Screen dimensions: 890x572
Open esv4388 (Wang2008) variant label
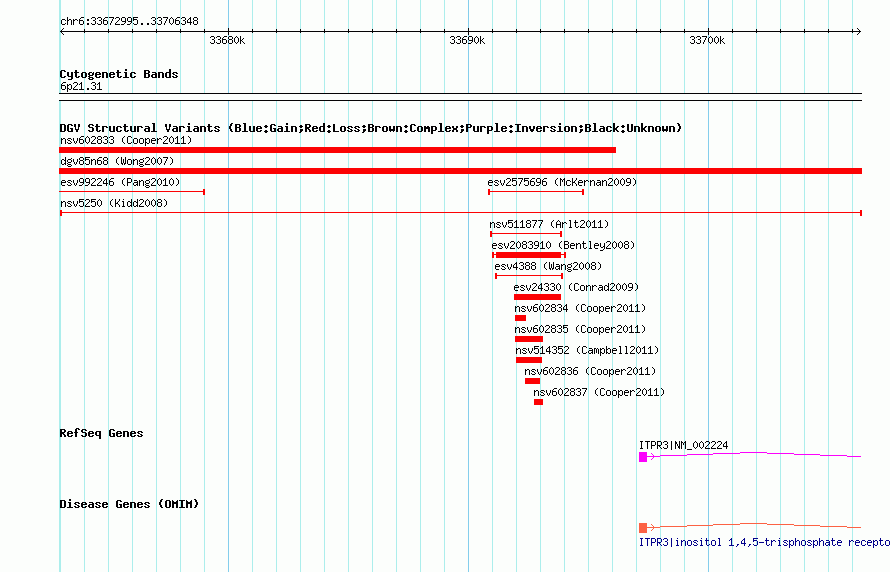pos(548,266)
